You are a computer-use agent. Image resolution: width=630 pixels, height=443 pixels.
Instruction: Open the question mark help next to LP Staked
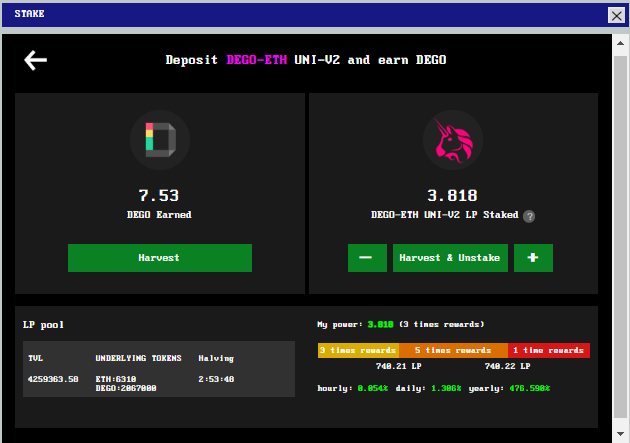(529, 216)
